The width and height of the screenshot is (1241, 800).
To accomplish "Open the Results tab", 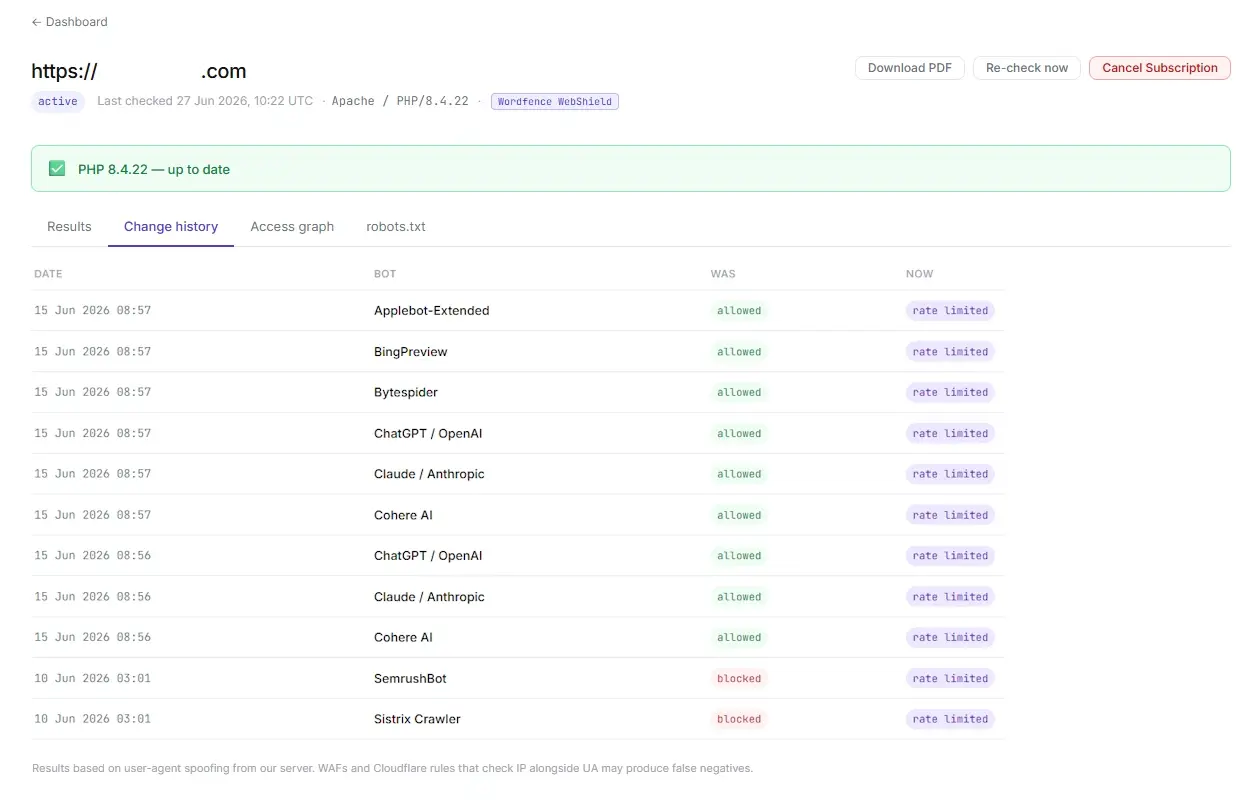I will coord(69,227).
